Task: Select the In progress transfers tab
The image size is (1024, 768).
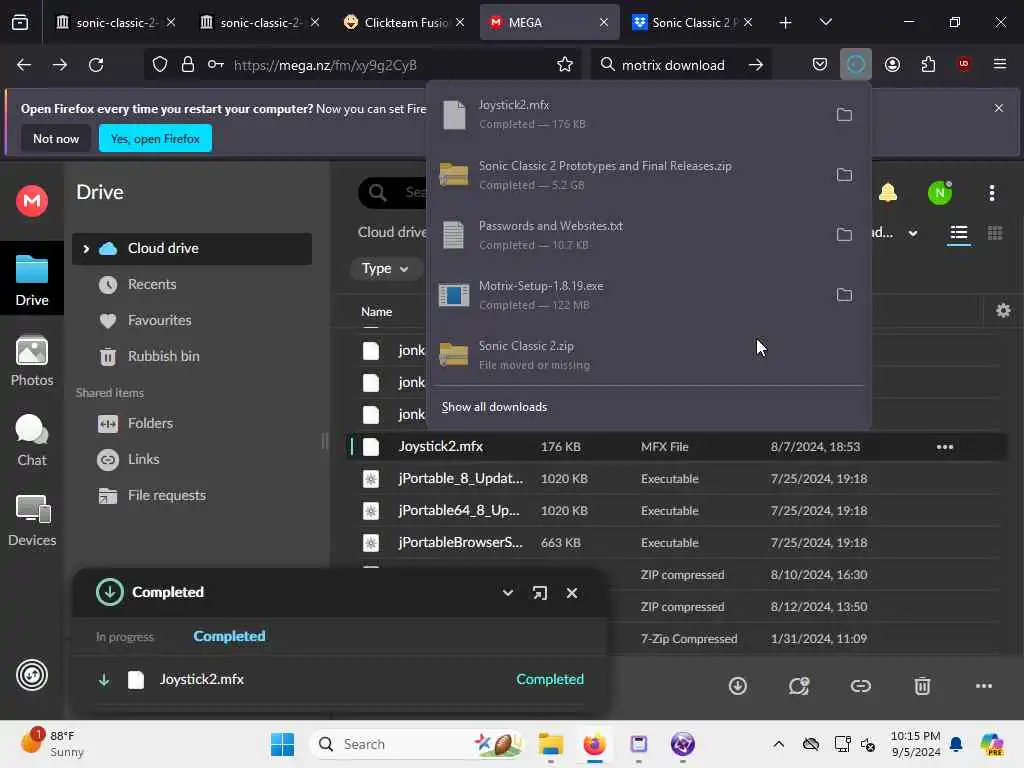Action: [x=125, y=637]
